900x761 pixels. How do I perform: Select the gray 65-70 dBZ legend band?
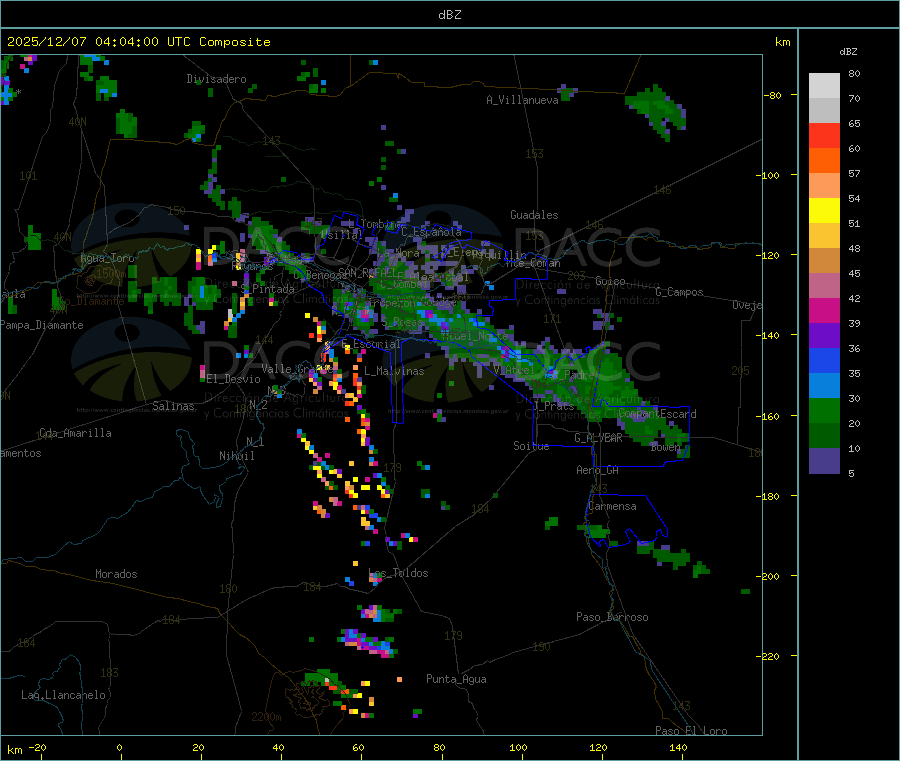[824, 111]
